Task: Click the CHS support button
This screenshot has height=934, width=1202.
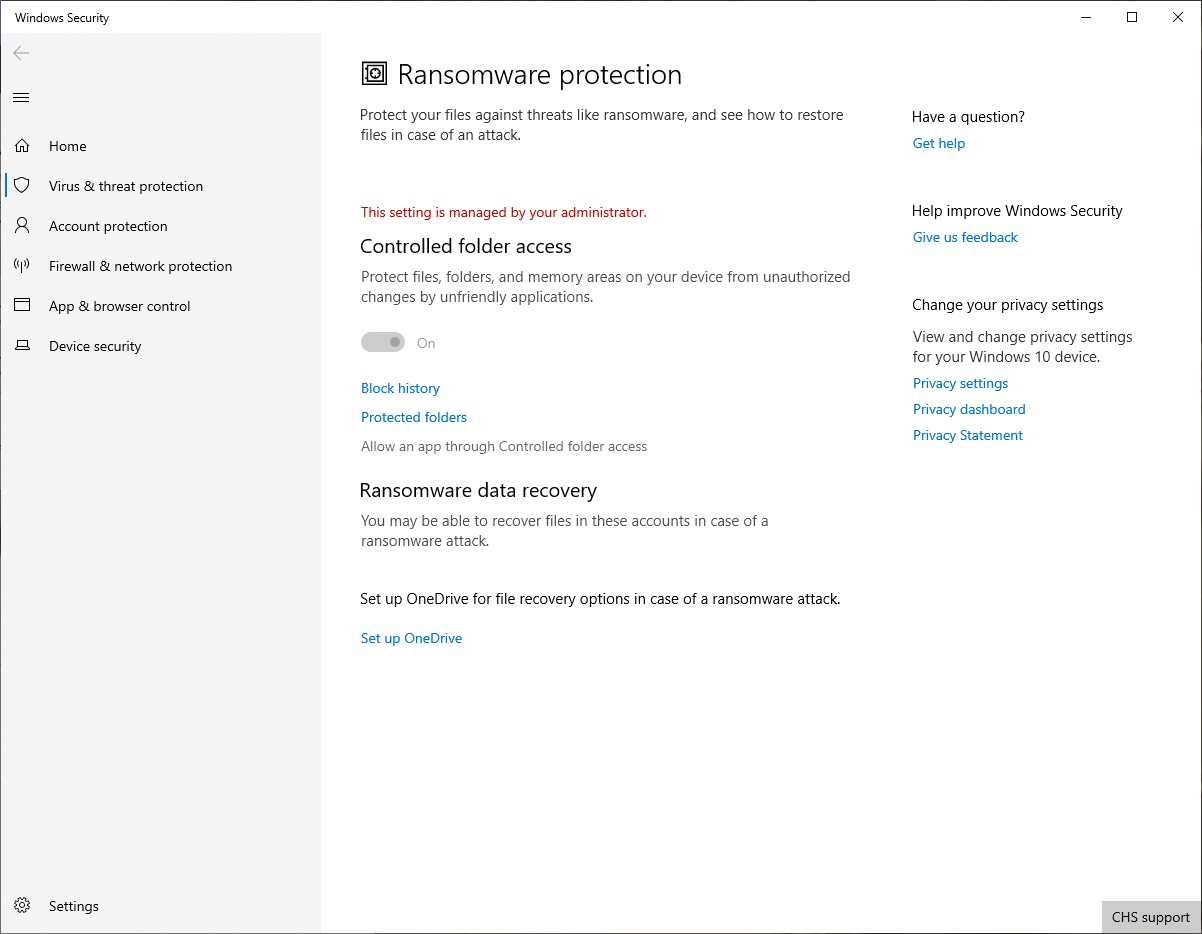Action: pos(1151,917)
